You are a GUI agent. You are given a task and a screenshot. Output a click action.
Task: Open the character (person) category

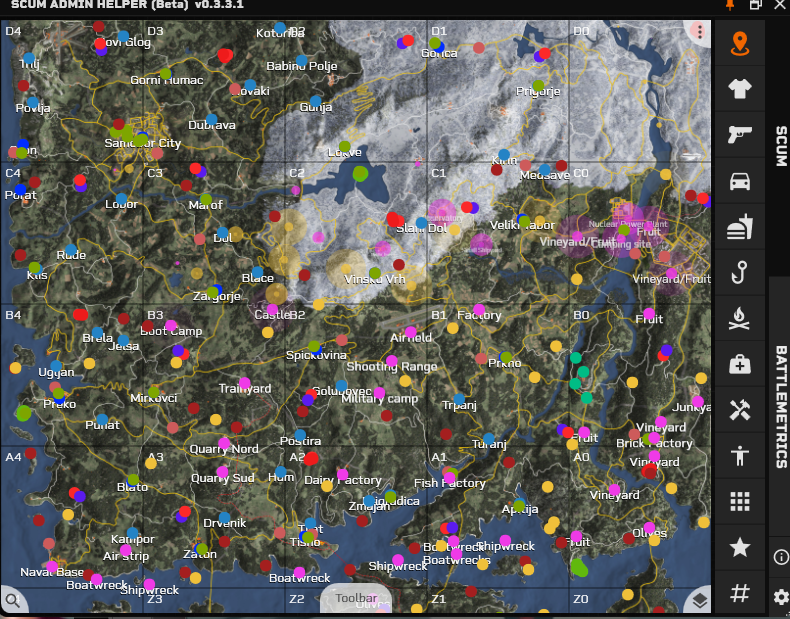740,456
